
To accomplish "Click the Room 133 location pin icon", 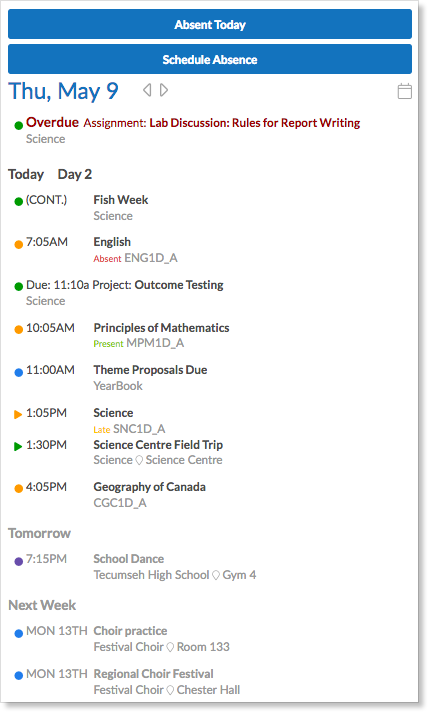I will pyautogui.click(x=170, y=647).
